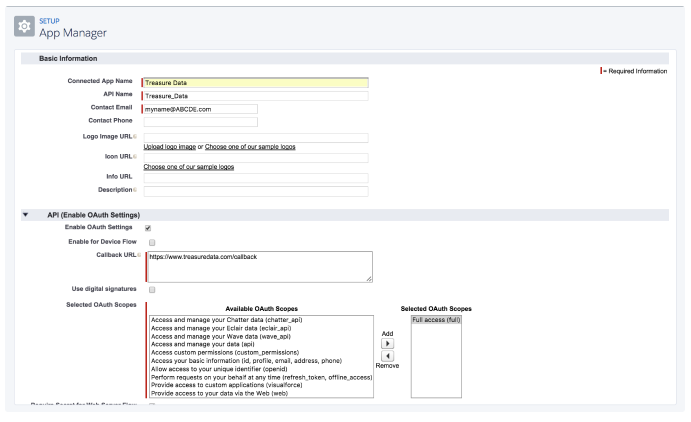This screenshot has width=691, height=422.
Task: Click inside the Callback URL text area
Action: [259, 266]
